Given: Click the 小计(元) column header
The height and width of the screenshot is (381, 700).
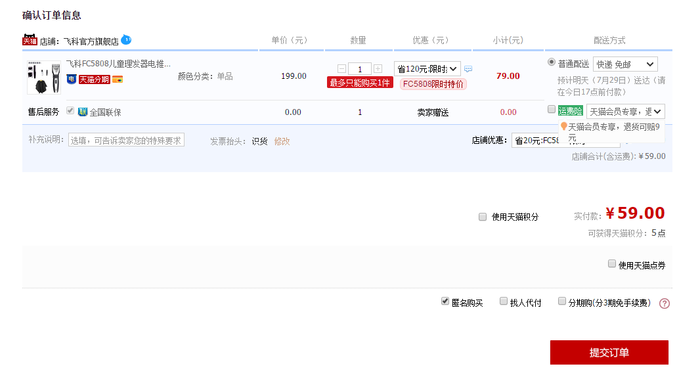Looking at the screenshot, I should tap(508, 40).
